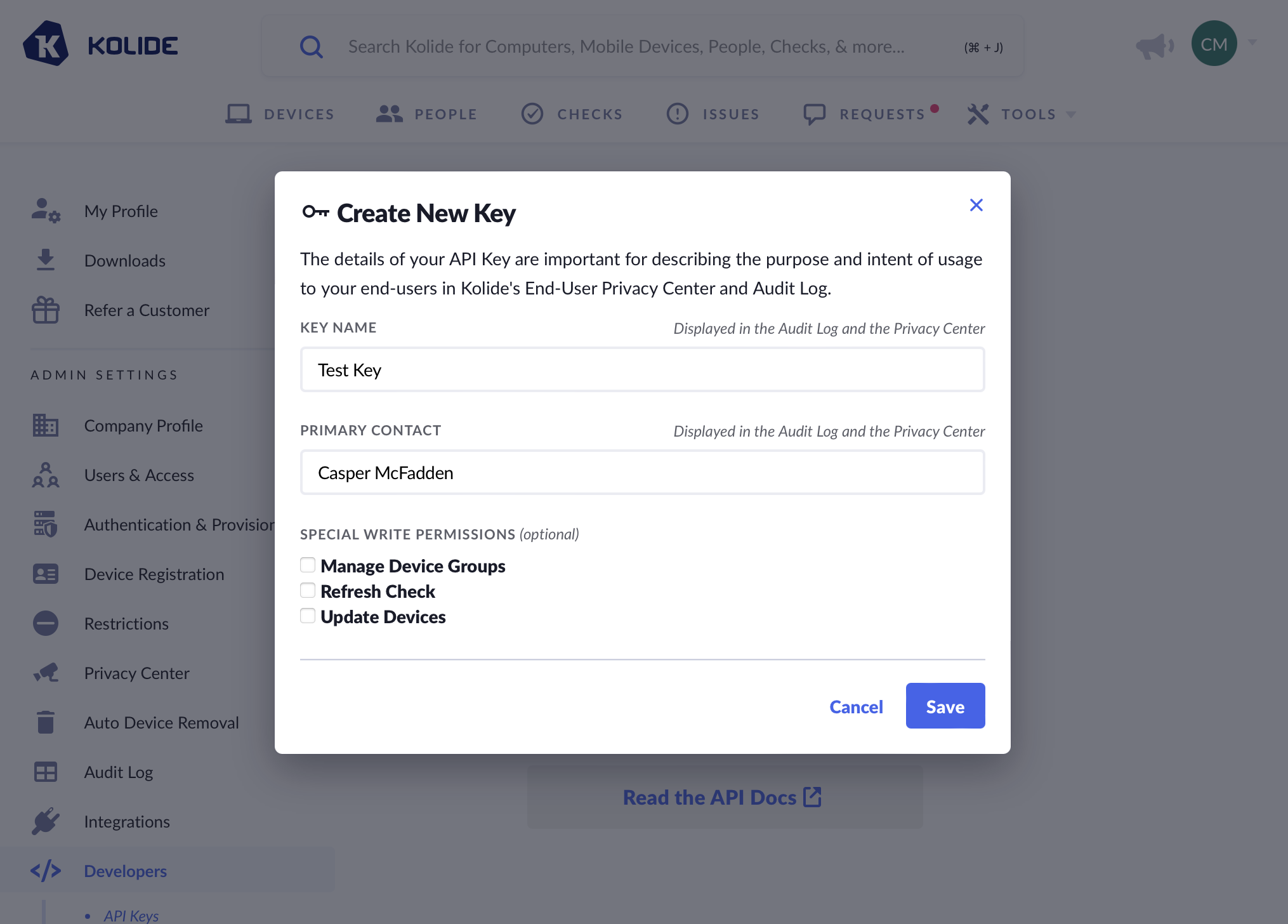The width and height of the screenshot is (1288, 924).
Task: Go to the Devices tab
Action: (280, 114)
